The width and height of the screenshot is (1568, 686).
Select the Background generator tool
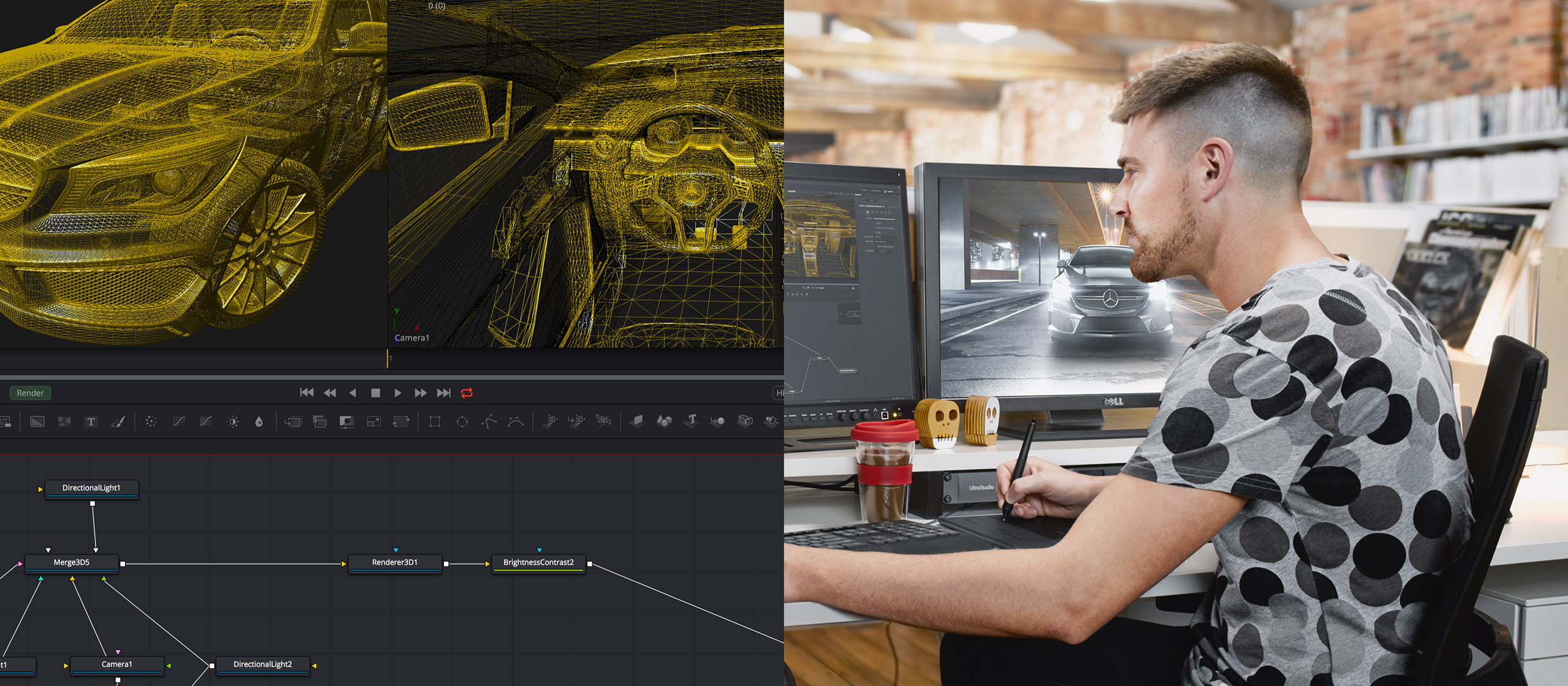click(37, 423)
